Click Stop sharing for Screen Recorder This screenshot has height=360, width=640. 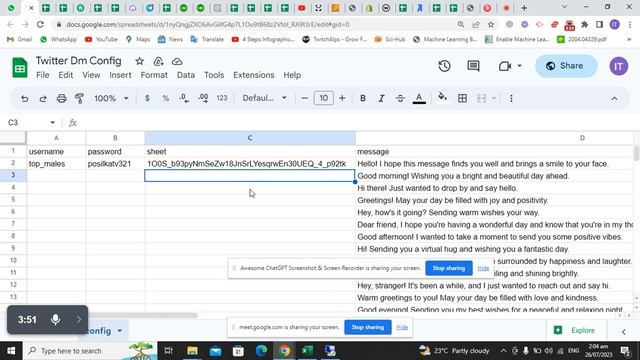449,268
